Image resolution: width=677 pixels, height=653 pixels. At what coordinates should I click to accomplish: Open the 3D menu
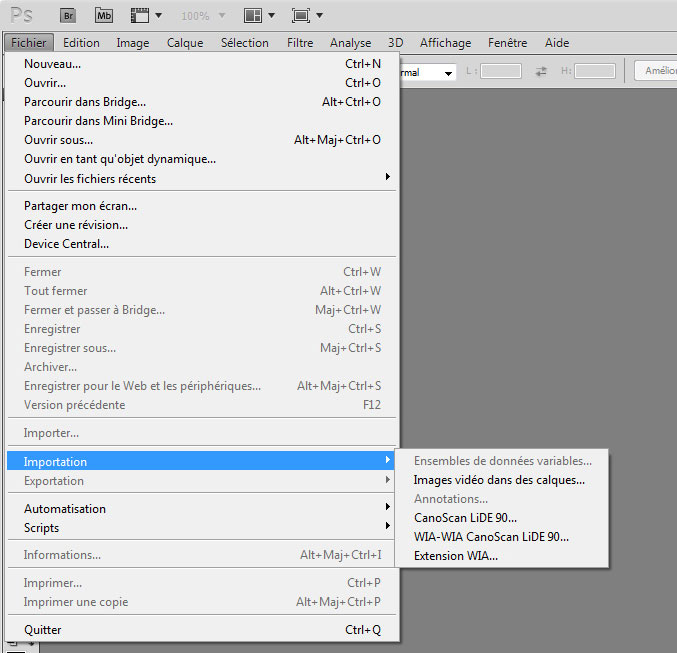point(395,43)
